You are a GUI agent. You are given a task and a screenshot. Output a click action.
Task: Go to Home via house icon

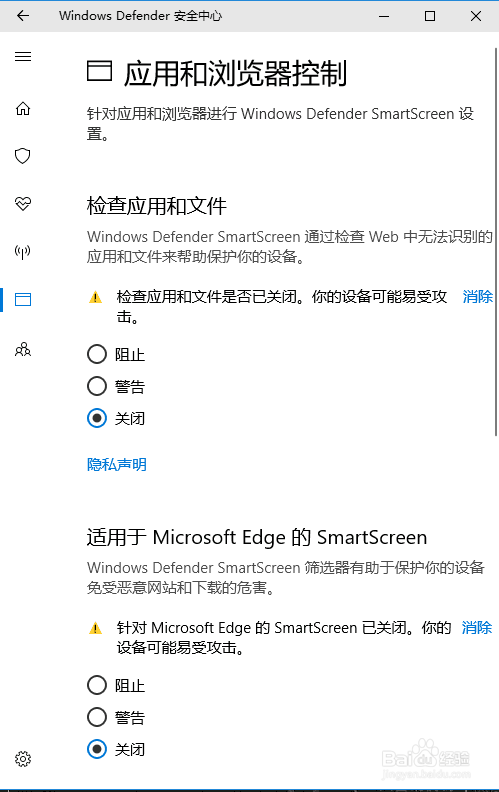(x=23, y=109)
